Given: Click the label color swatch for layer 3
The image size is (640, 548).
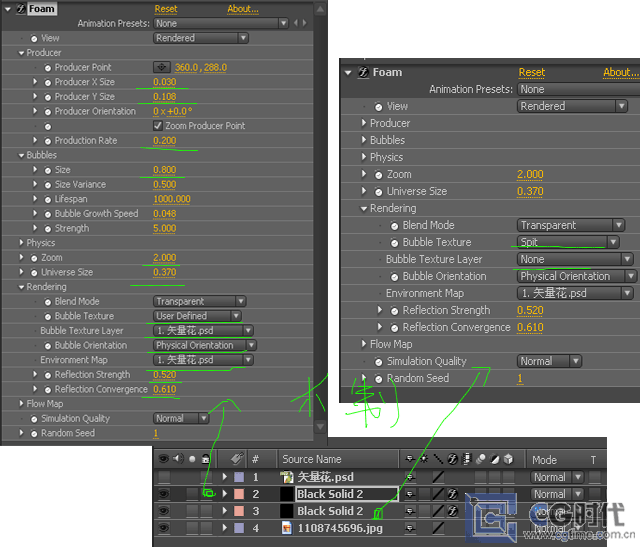Looking at the screenshot, I should click(238, 511).
